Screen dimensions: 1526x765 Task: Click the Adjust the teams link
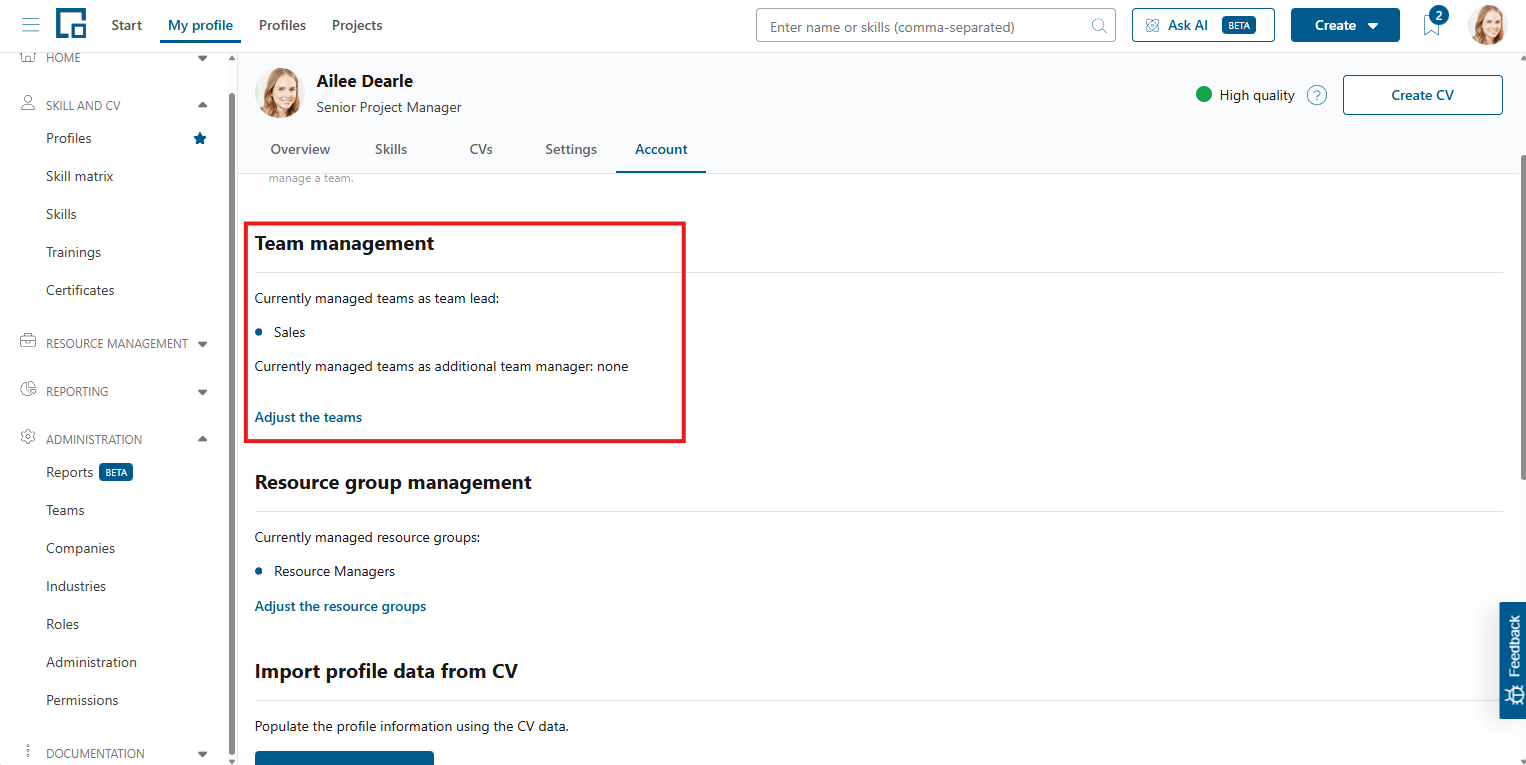click(308, 417)
